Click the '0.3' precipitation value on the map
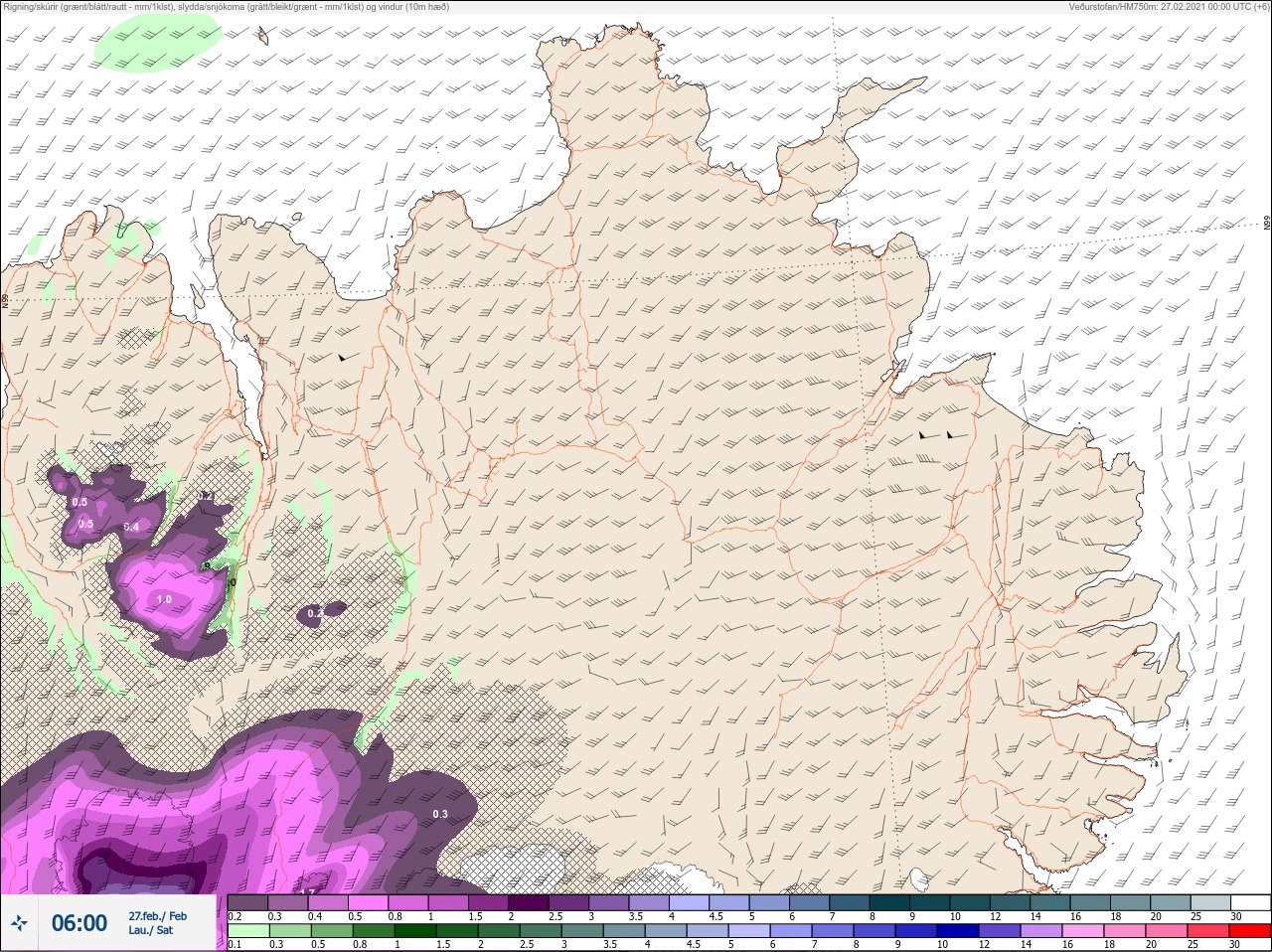This screenshot has height=952, width=1272. coord(440,814)
